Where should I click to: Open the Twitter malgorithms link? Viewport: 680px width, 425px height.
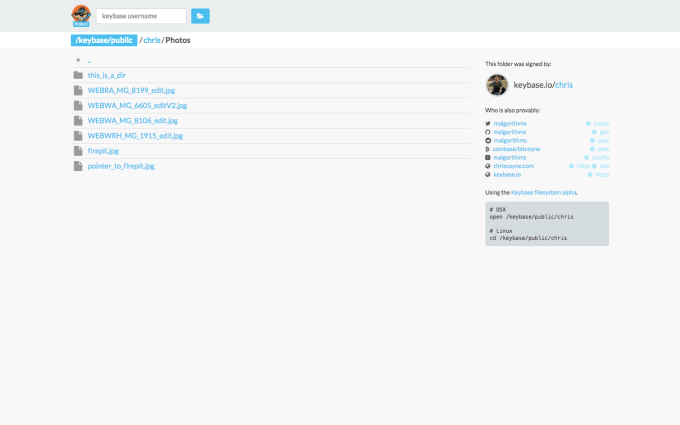[x=510, y=124]
